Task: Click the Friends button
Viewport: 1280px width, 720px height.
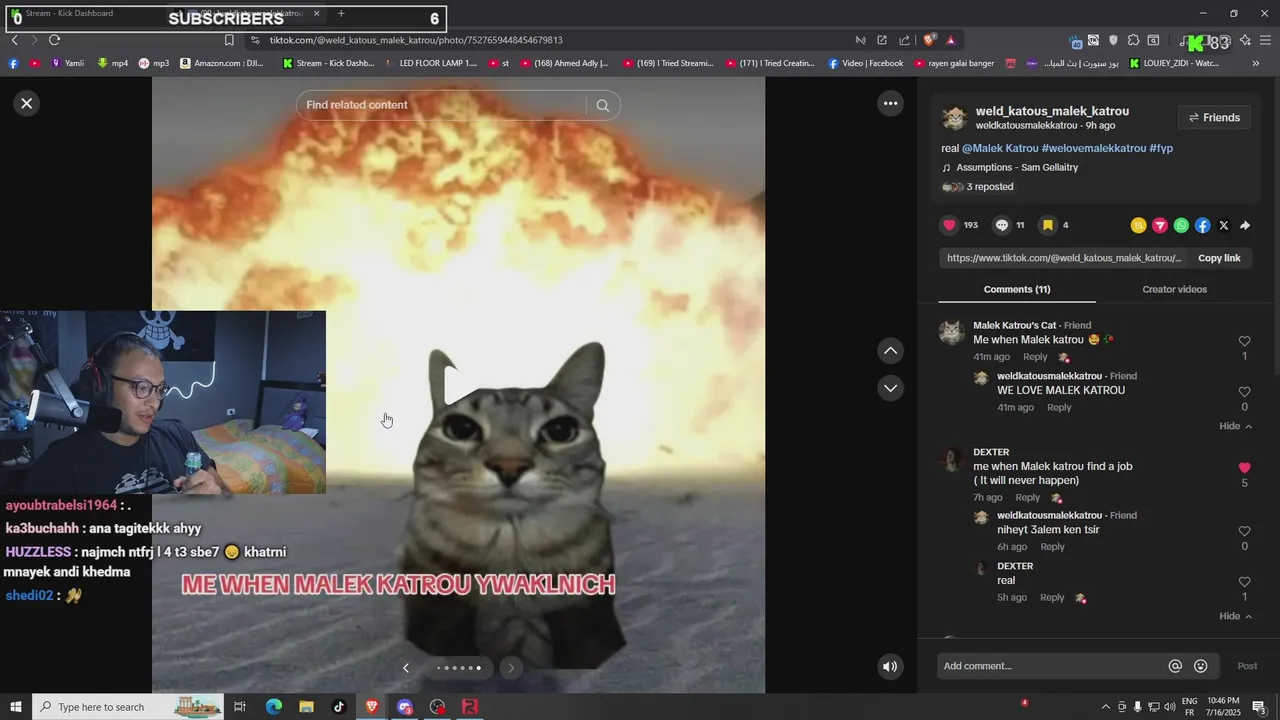Action: point(1214,118)
